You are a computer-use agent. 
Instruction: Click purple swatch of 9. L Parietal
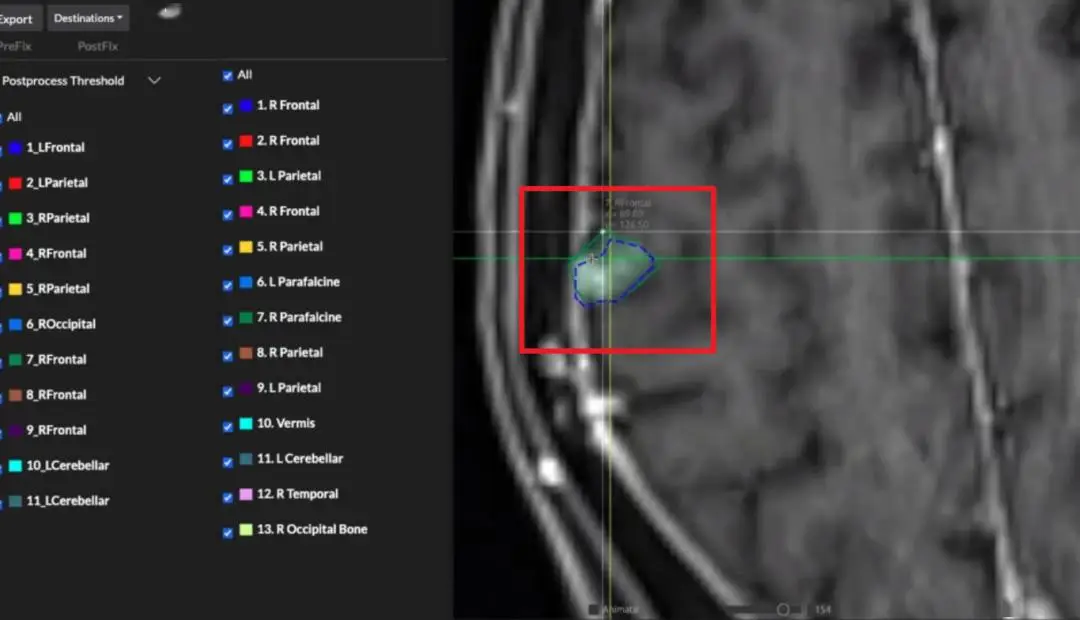[x=246, y=388]
